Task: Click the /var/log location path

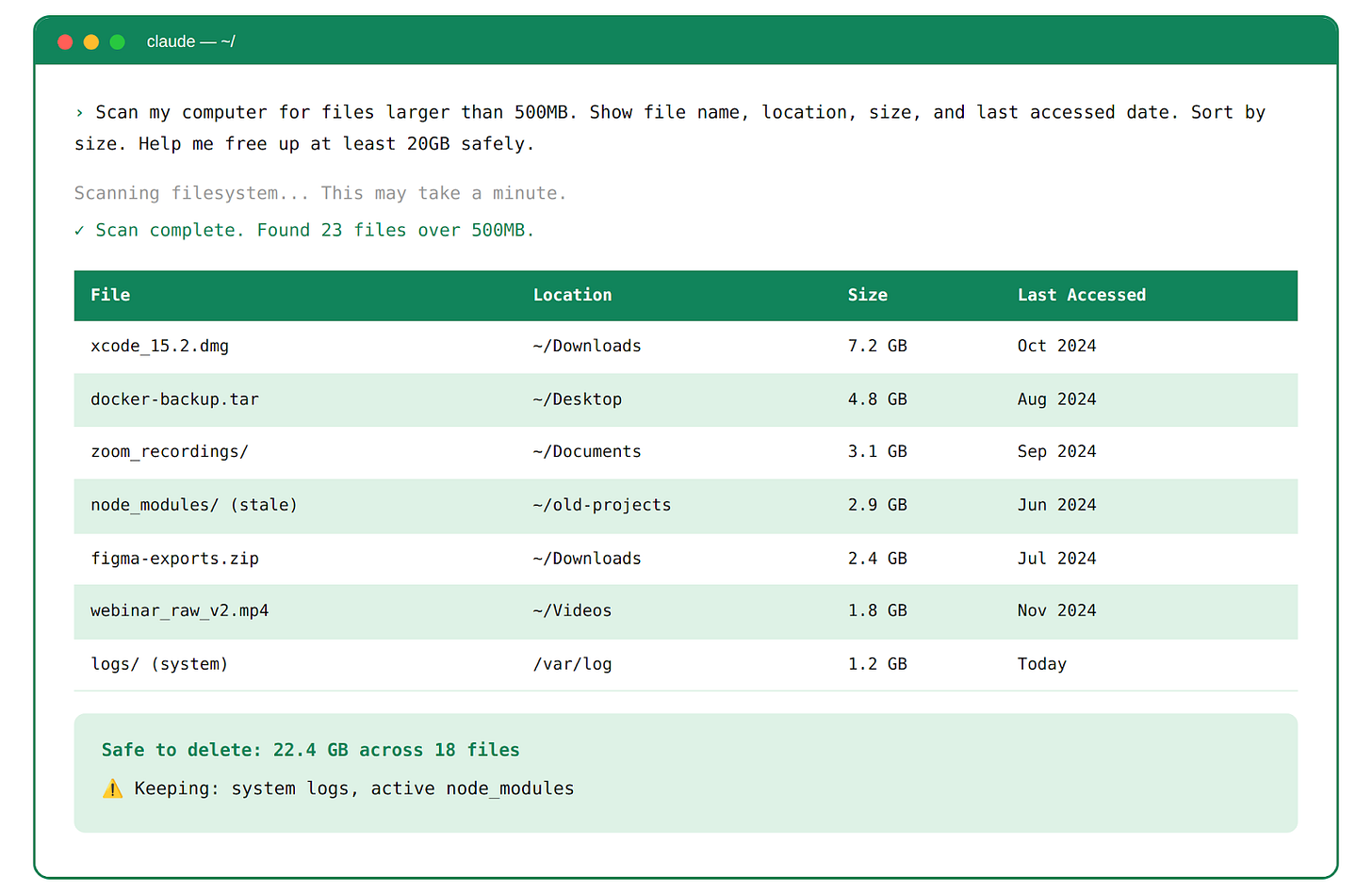Action: click(x=572, y=664)
